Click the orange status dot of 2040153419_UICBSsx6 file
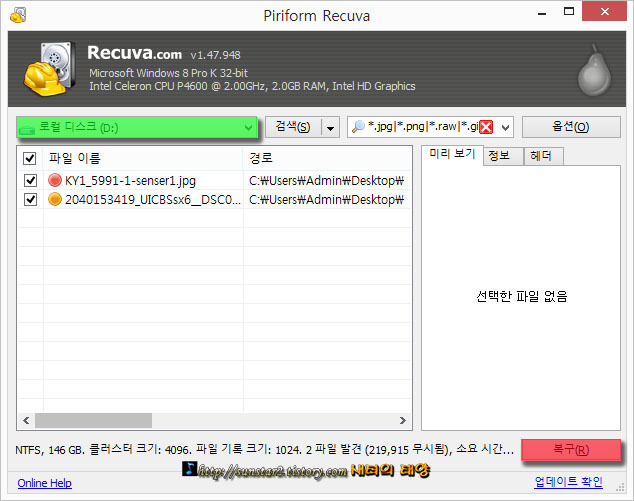The height and width of the screenshot is (501, 634). tap(55, 199)
